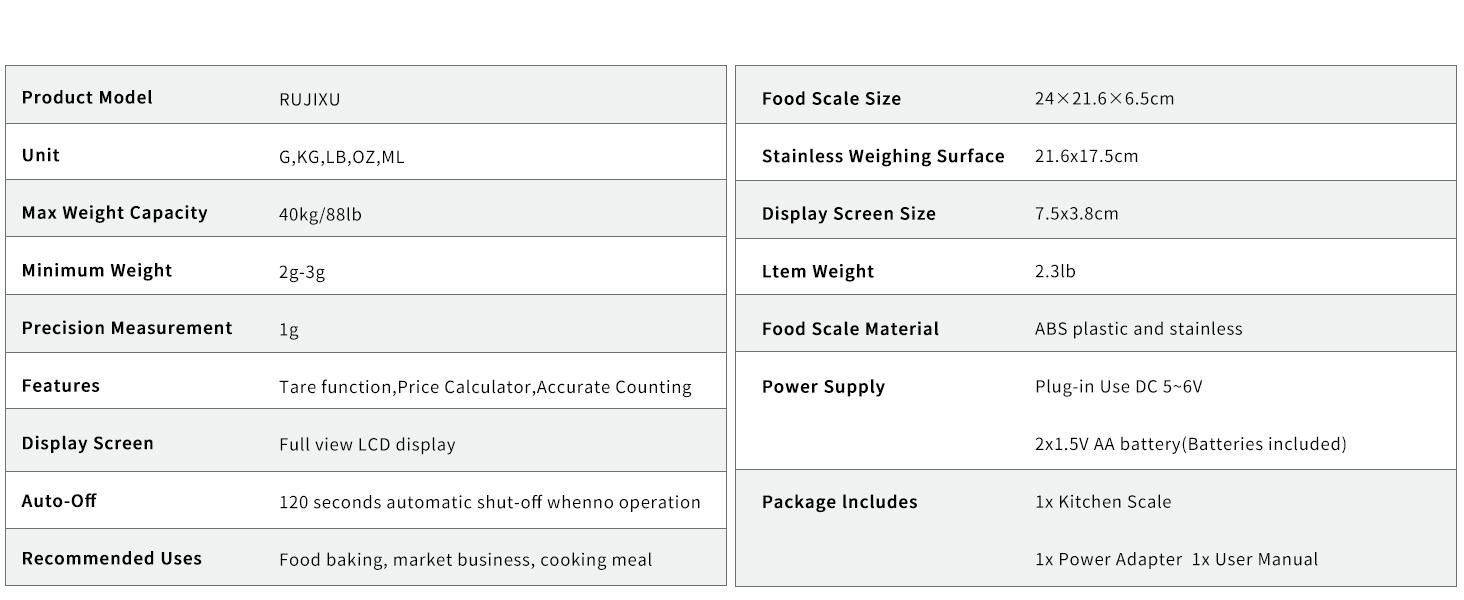The width and height of the screenshot is (1464, 600).
Task: Click the Max Weight Capacity label
Action: [x=114, y=212]
